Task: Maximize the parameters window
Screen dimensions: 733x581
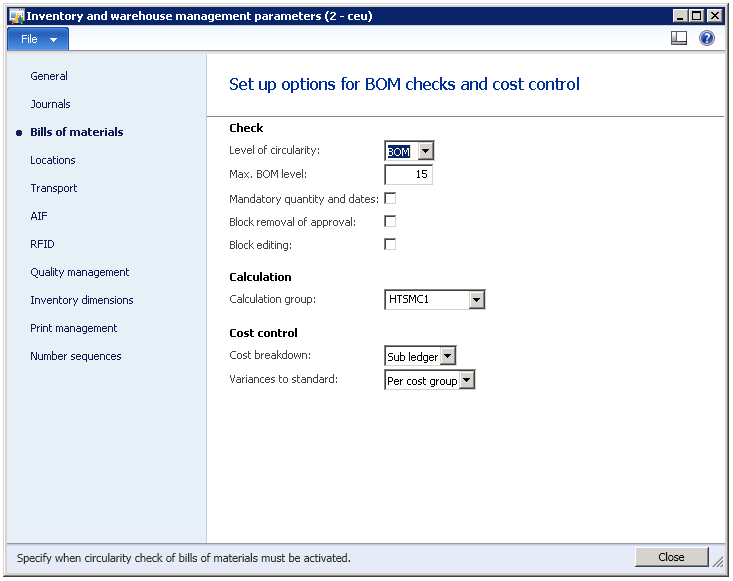Action: 697,16
